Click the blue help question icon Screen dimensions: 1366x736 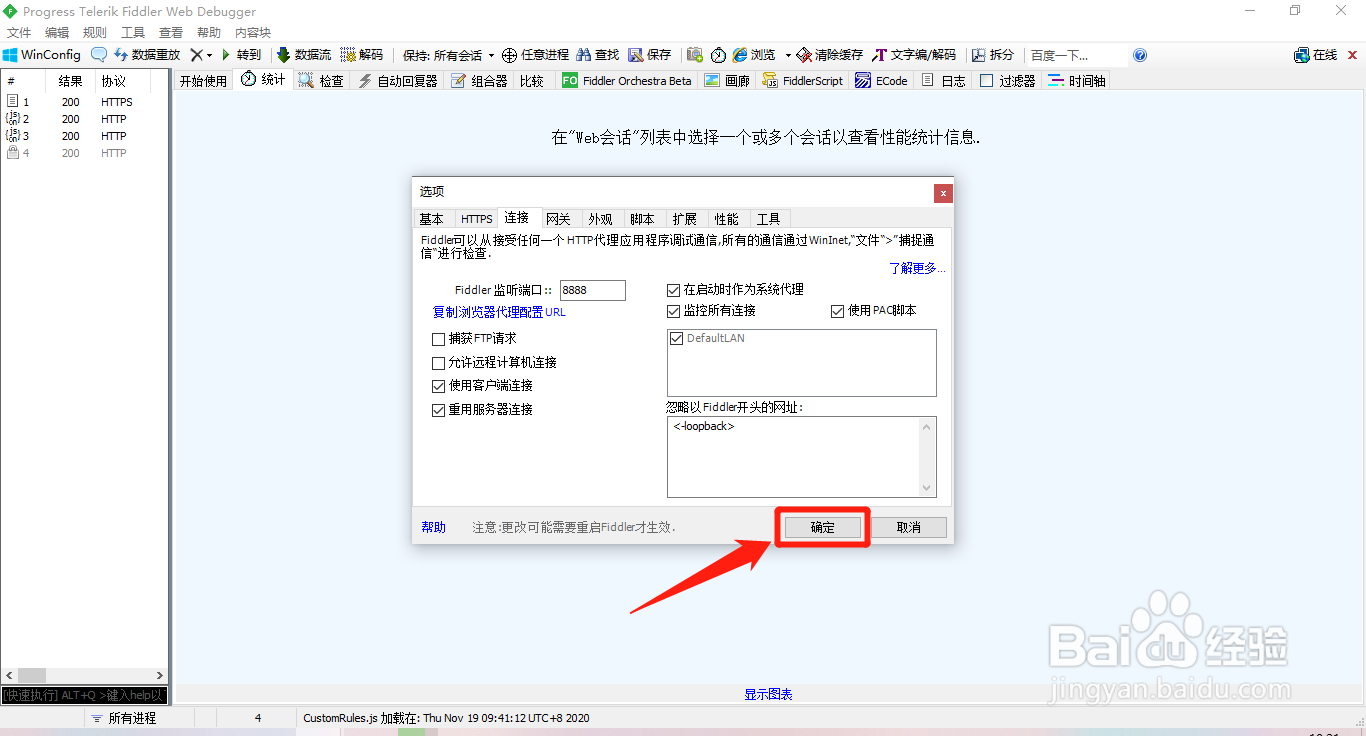[1140, 55]
